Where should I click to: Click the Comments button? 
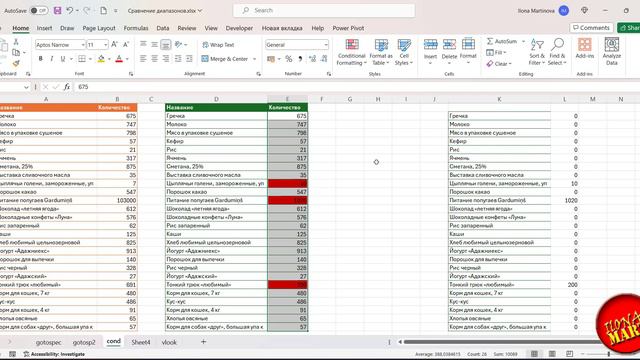(x=591, y=28)
